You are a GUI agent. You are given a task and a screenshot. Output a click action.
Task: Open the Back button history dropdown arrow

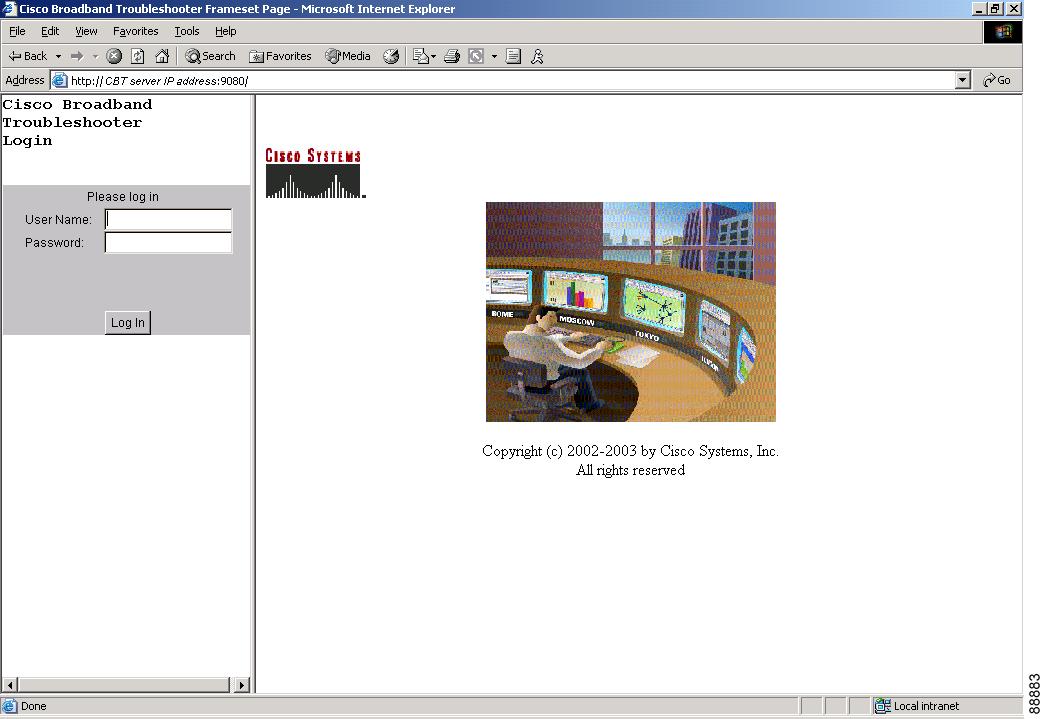58,56
